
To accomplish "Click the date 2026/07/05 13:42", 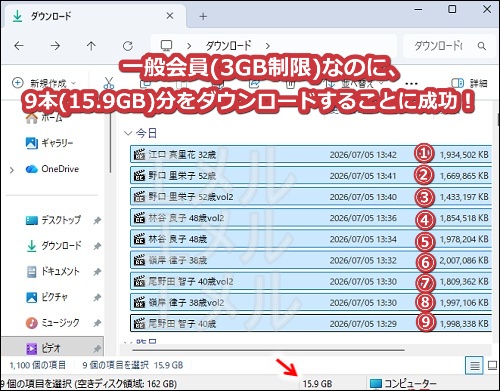I will 363,155.
